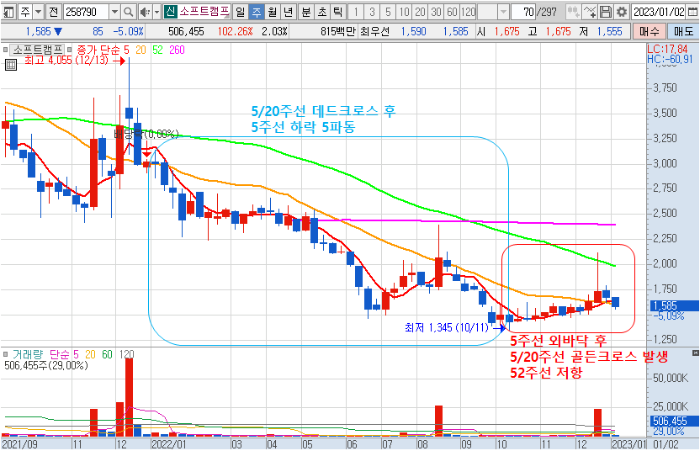The width and height of the screenshot is (700, 450).
Task: Click the 전 button beside stock code
Action: pyautogui.click(x=54, y=11)
